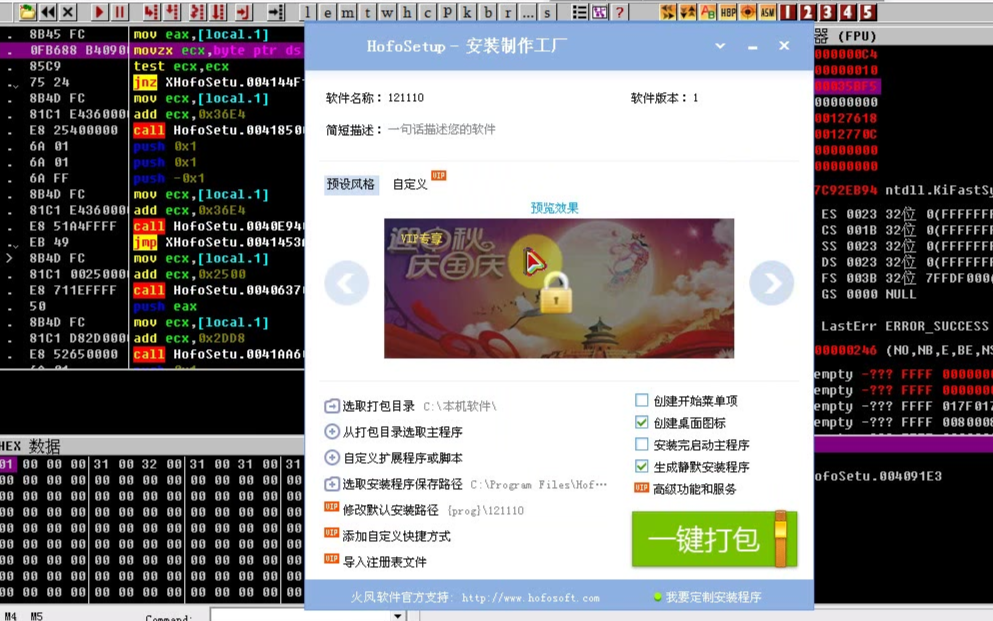
Task: Open Breakpoints via the 'b' toolbar button
Action: 488,11
